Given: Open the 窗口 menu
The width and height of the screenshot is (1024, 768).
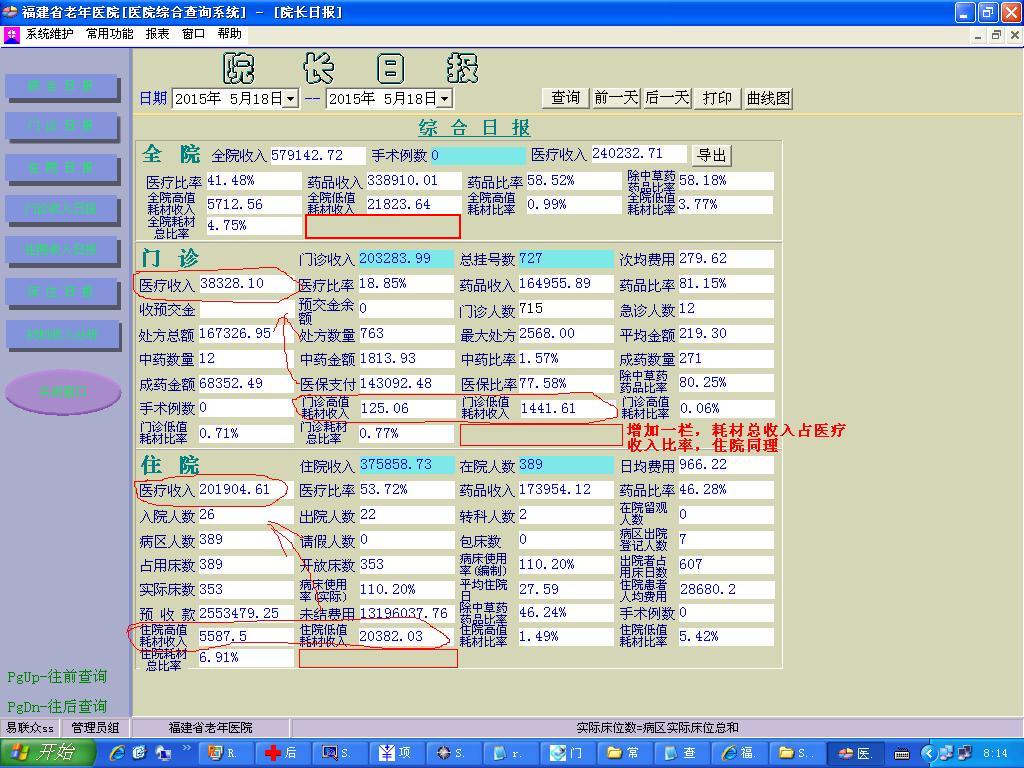Looking at the screenshot, I should click(193, 34).
